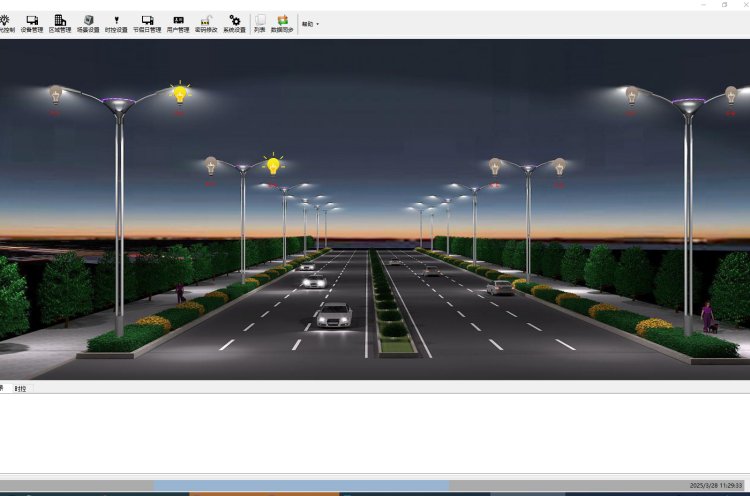Open 场景设置 scene settings
The height and width of the screenshot is (496, 750).
pos(88,23)
